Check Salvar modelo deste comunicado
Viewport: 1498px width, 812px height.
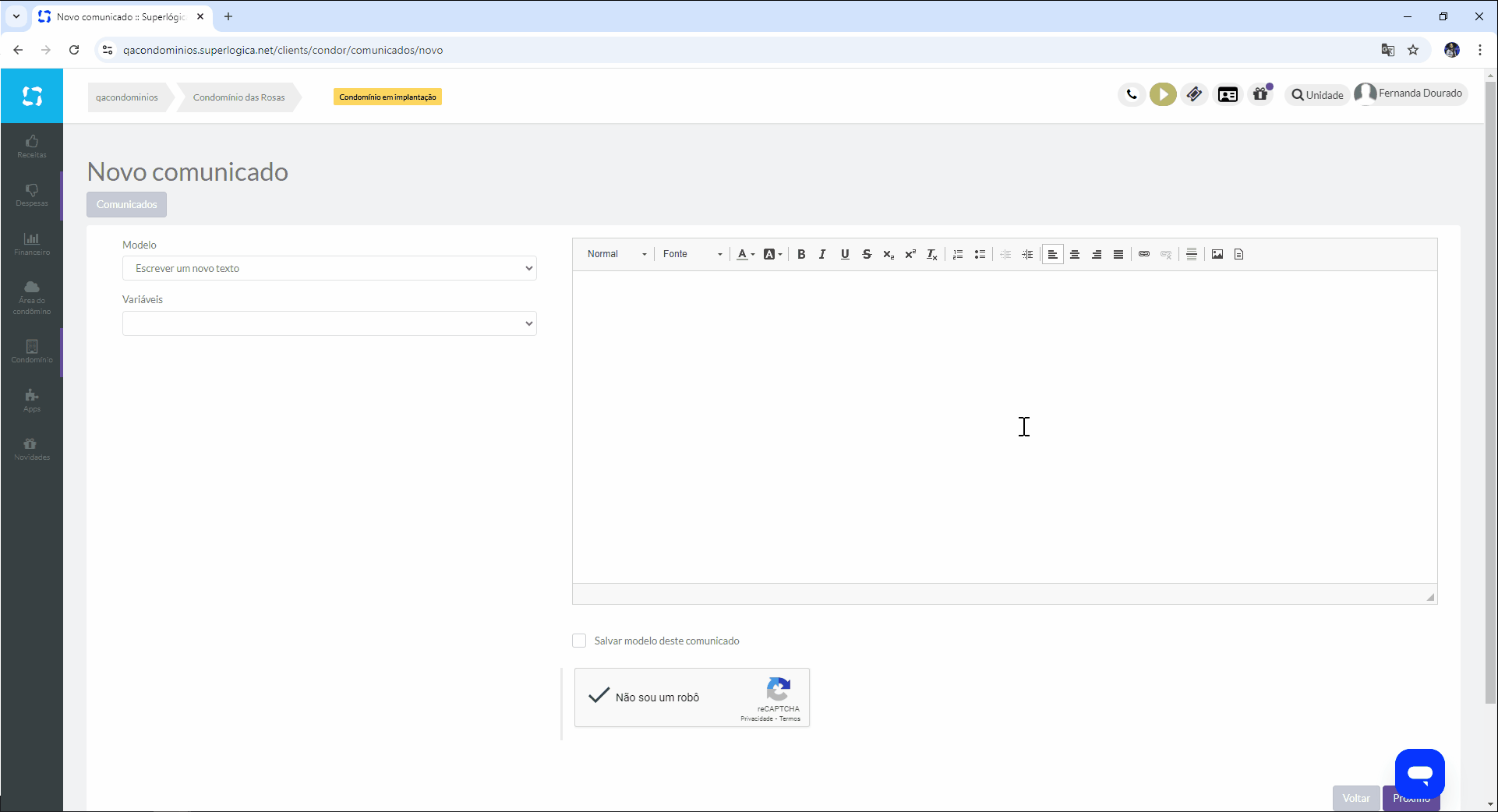click(x=579, y=641)
